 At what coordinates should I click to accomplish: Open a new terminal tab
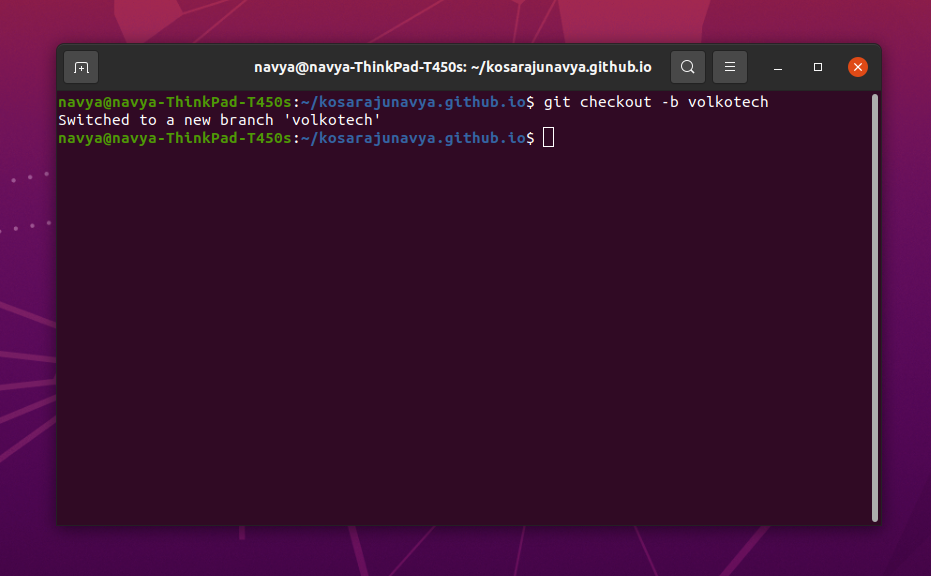pos(80,67)
